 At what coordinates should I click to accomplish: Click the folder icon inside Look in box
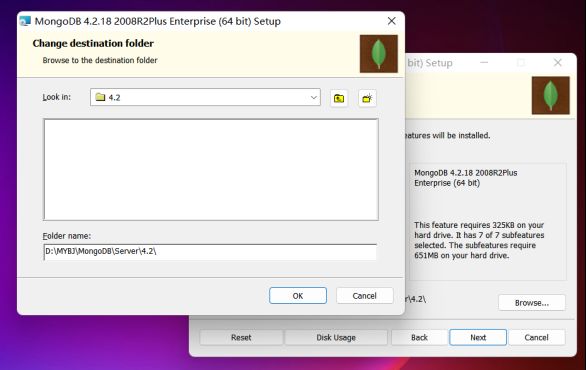100,97
